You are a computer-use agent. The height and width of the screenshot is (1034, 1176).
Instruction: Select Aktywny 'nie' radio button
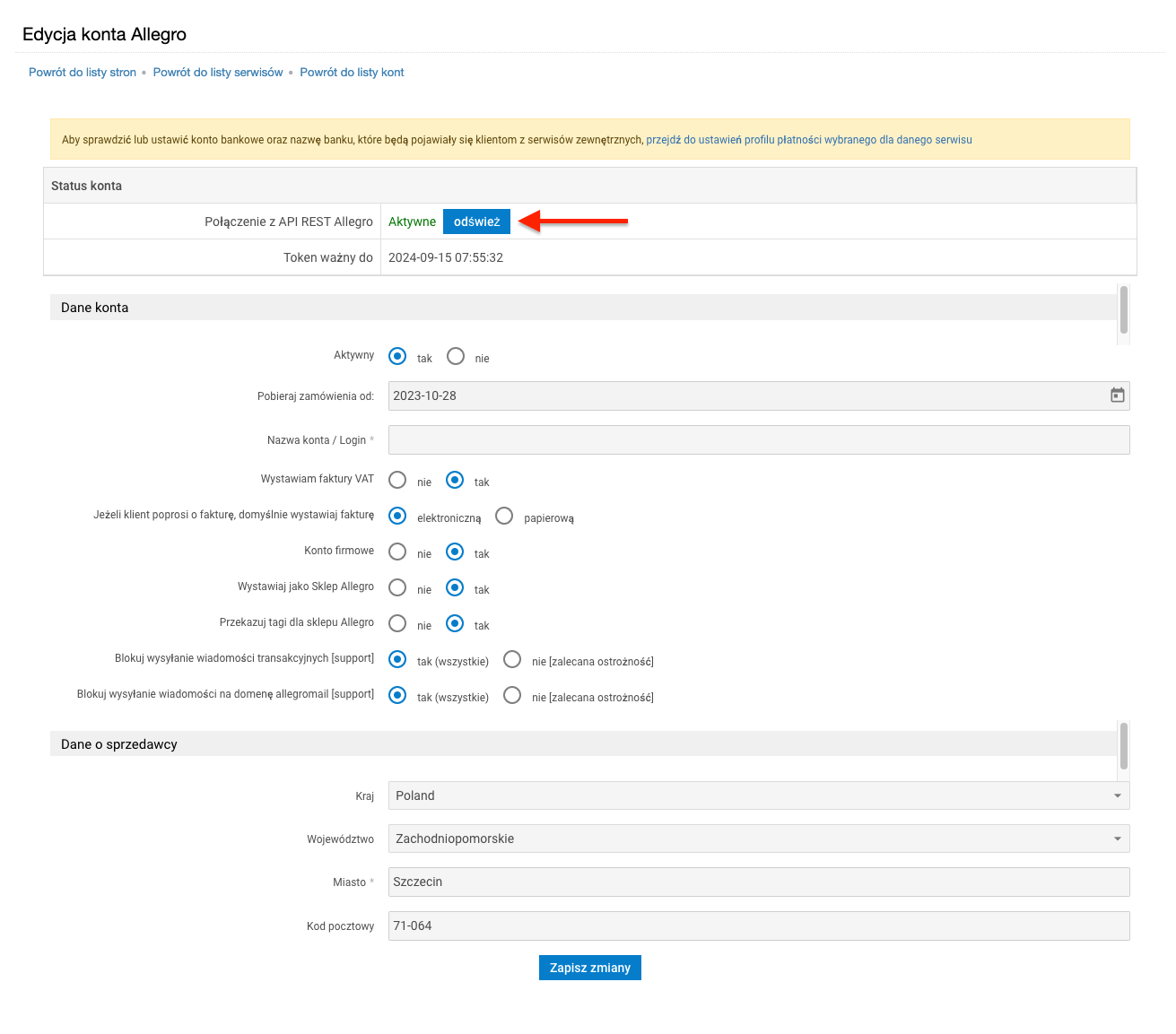456,356
